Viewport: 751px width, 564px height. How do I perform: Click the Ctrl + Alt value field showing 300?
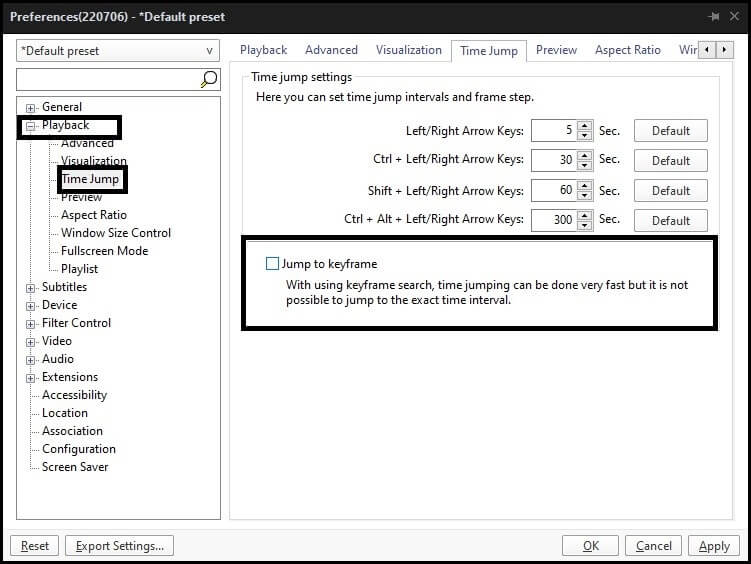click(x=554, y=221)
